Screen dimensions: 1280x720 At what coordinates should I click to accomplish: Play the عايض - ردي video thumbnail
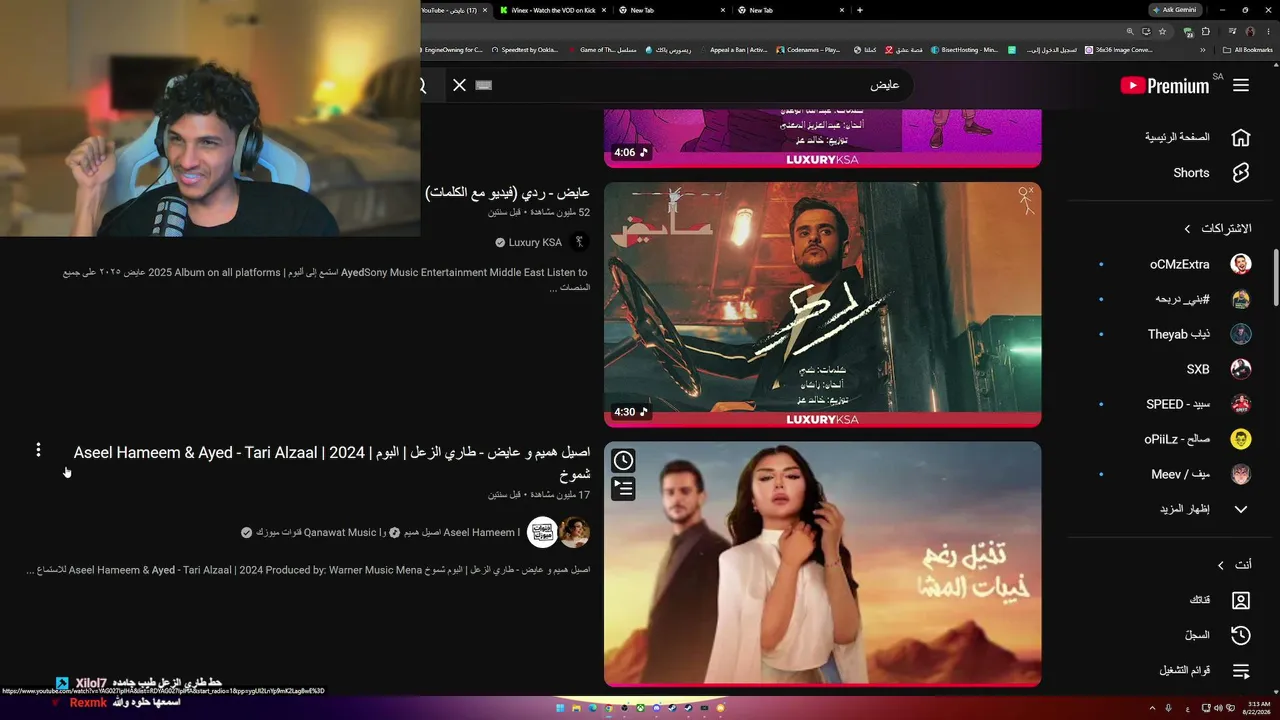coord(822,304)
